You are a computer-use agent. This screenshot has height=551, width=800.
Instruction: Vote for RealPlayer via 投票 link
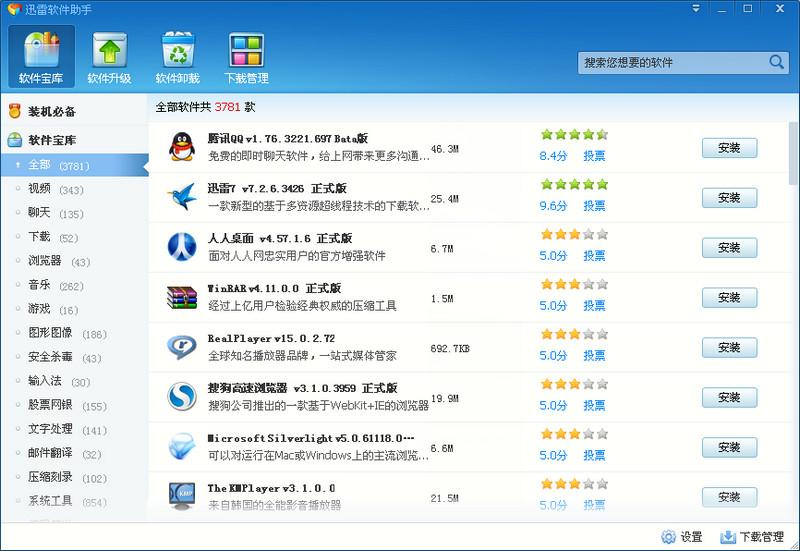click(594, 355)
